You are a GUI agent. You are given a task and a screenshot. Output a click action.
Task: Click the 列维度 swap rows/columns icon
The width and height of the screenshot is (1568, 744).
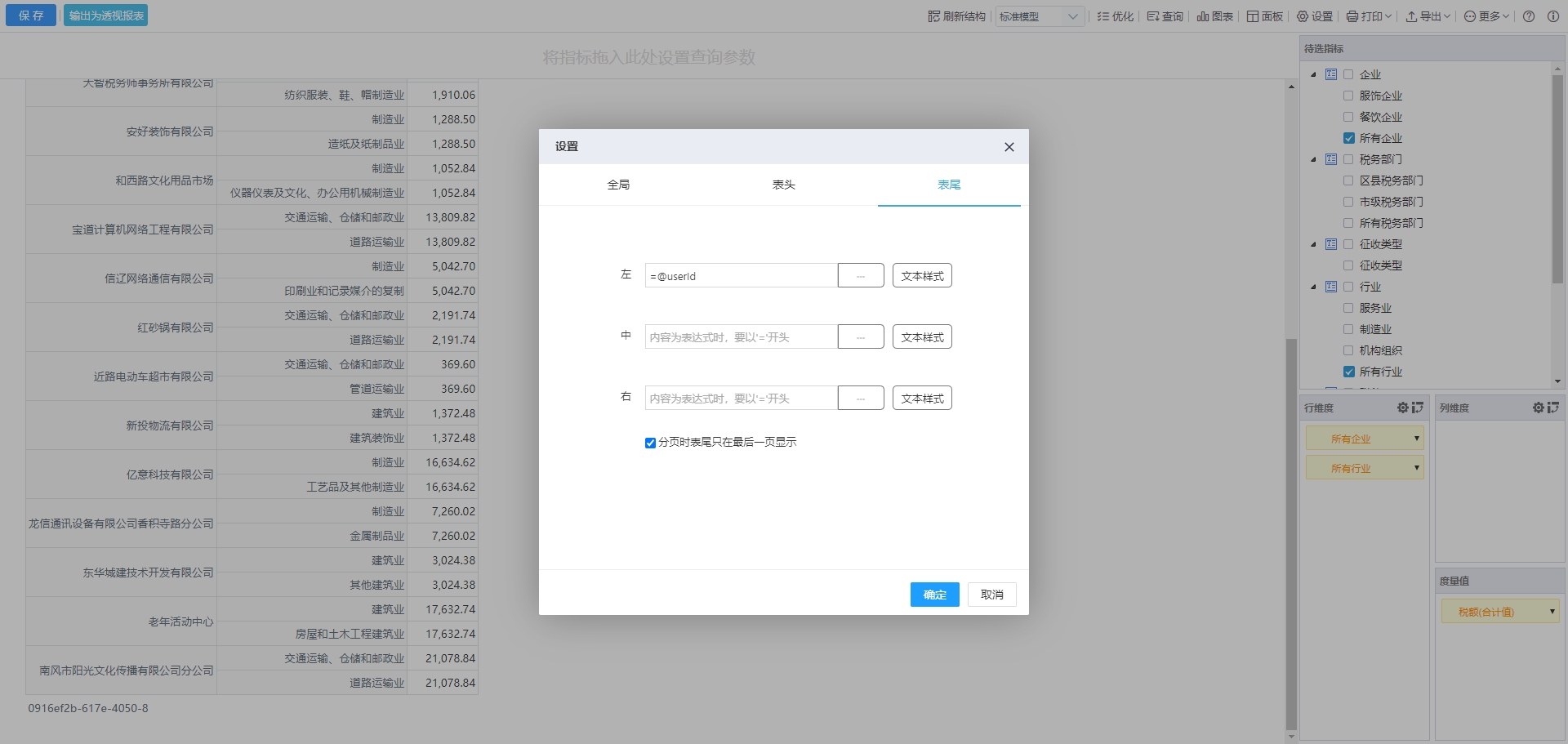[1552, 408]
